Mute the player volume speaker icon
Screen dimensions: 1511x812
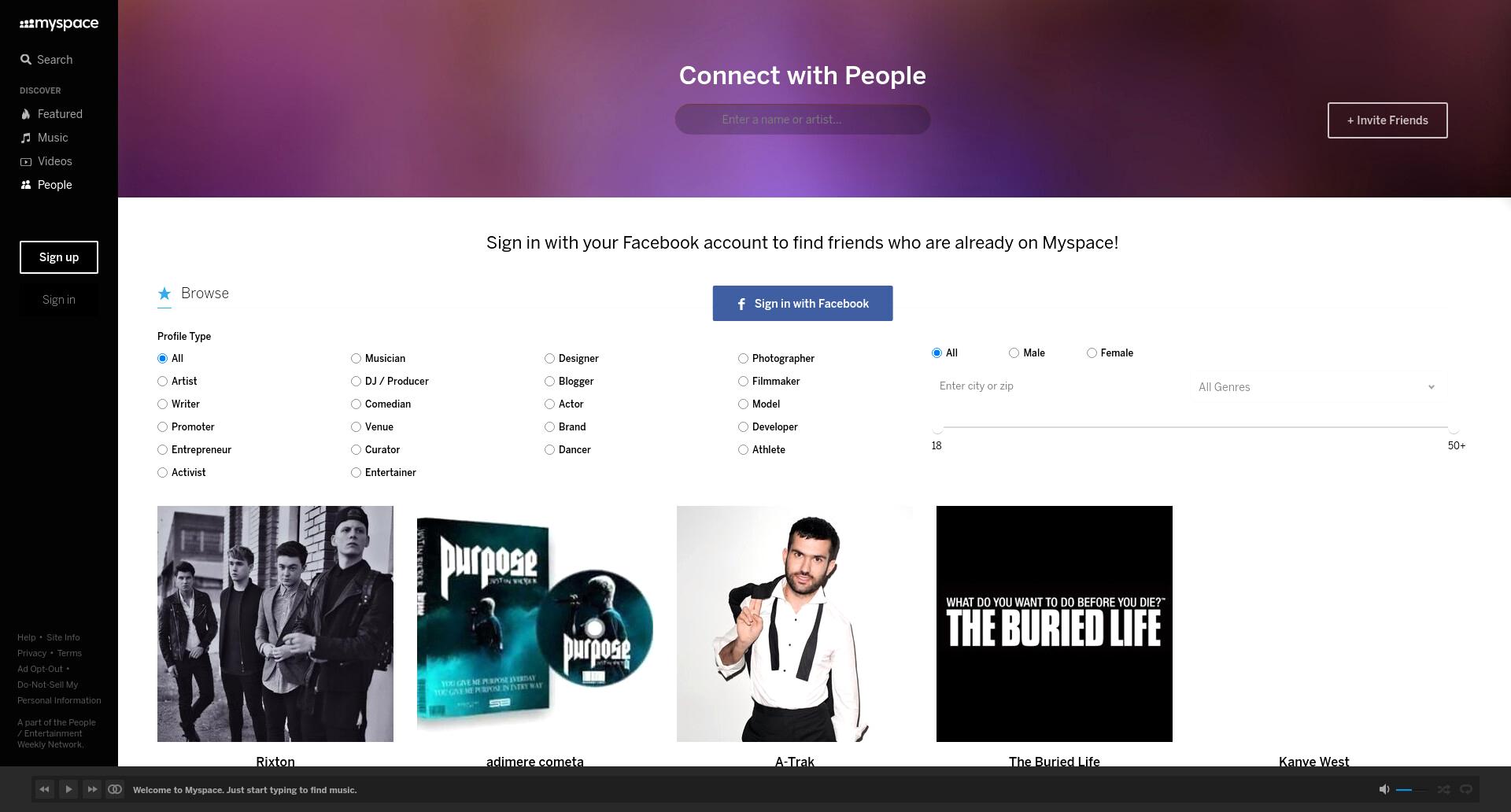coord(1384,789)
